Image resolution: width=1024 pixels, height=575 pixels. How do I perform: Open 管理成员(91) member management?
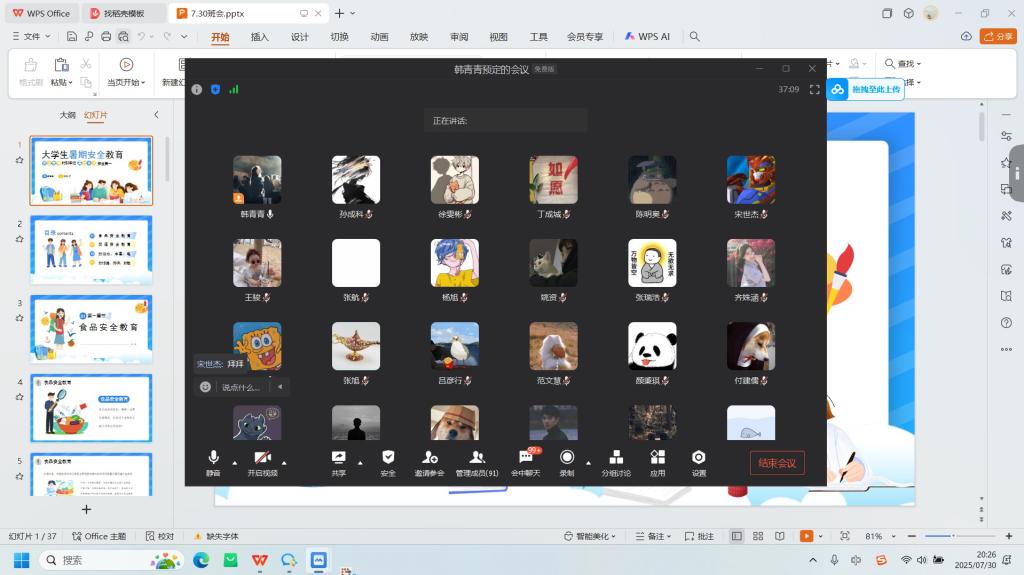(477, 463)
